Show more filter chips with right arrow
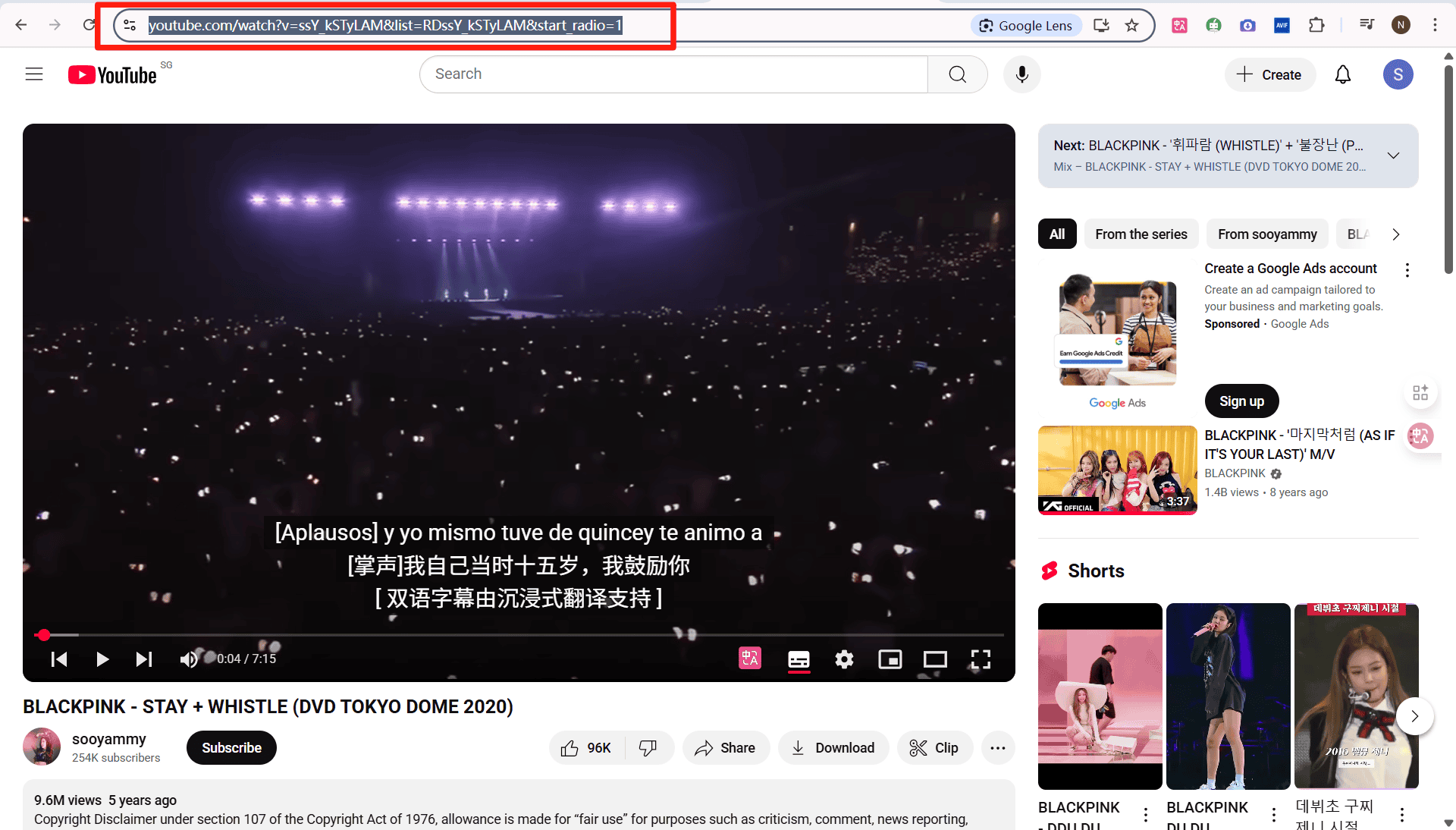Image resolution: width=1456 pixels, height=830 pixels. 1396,234
